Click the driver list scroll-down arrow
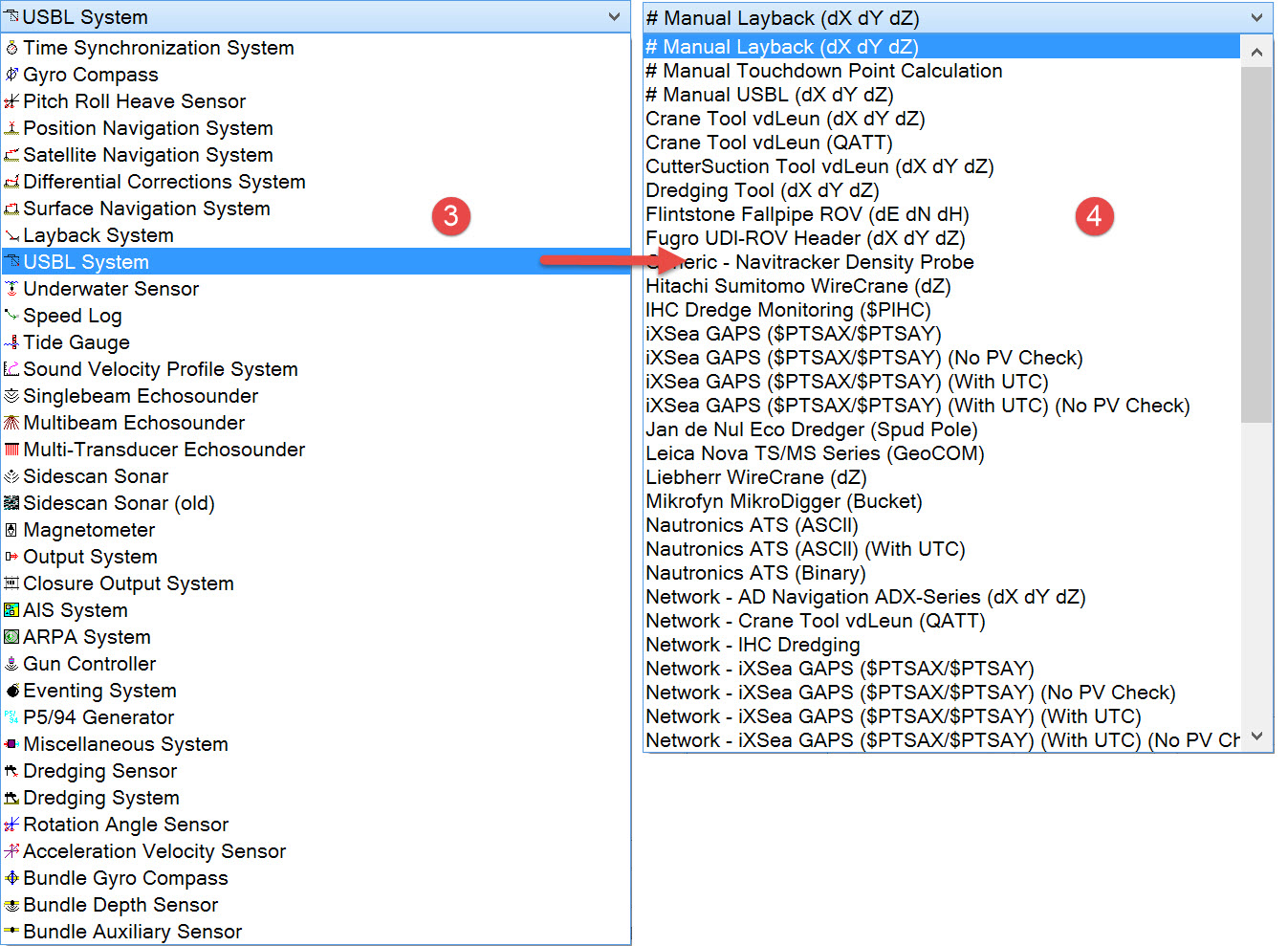The height and width of the screenshot is (946, 1288). point(1256,736)
